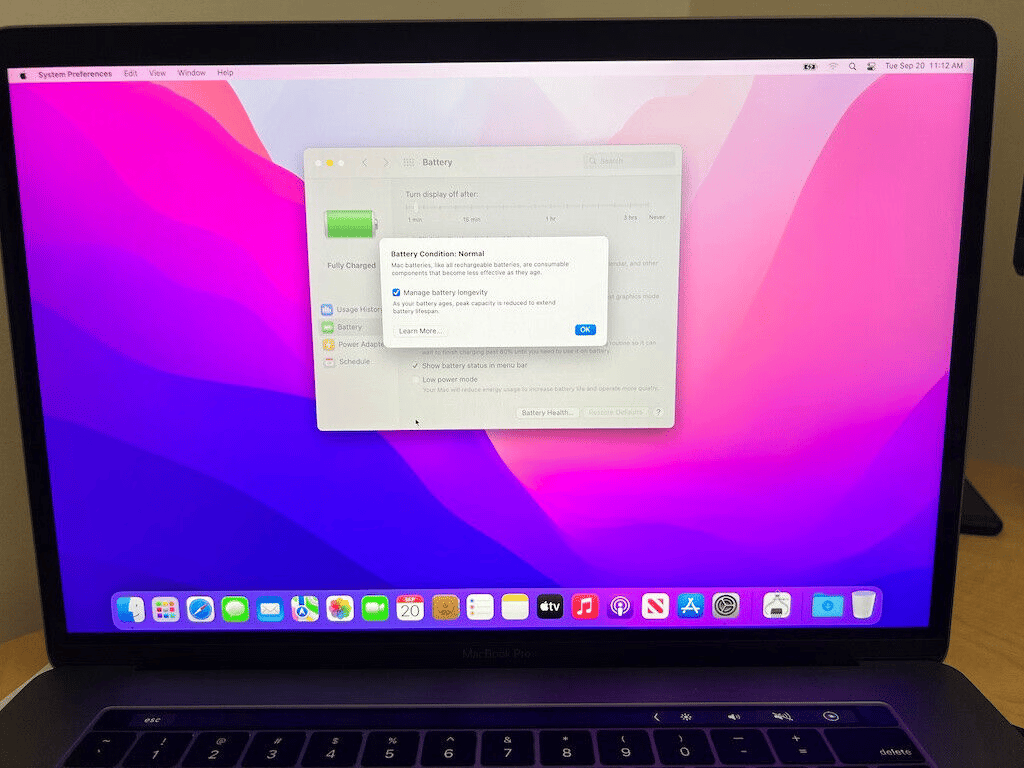Uncheck Manage battery longevity

point(396,293)
